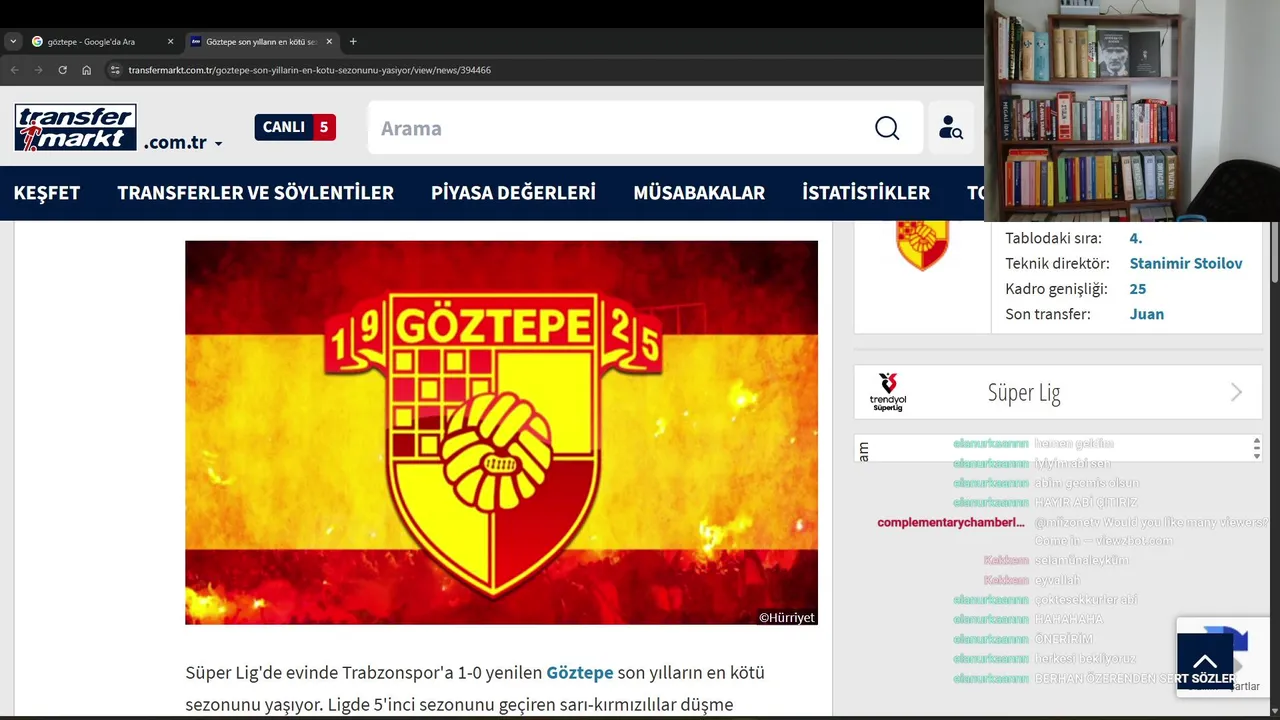
Task: Click the complementarychamberl... chat username
Action: (x=951, y=522)
